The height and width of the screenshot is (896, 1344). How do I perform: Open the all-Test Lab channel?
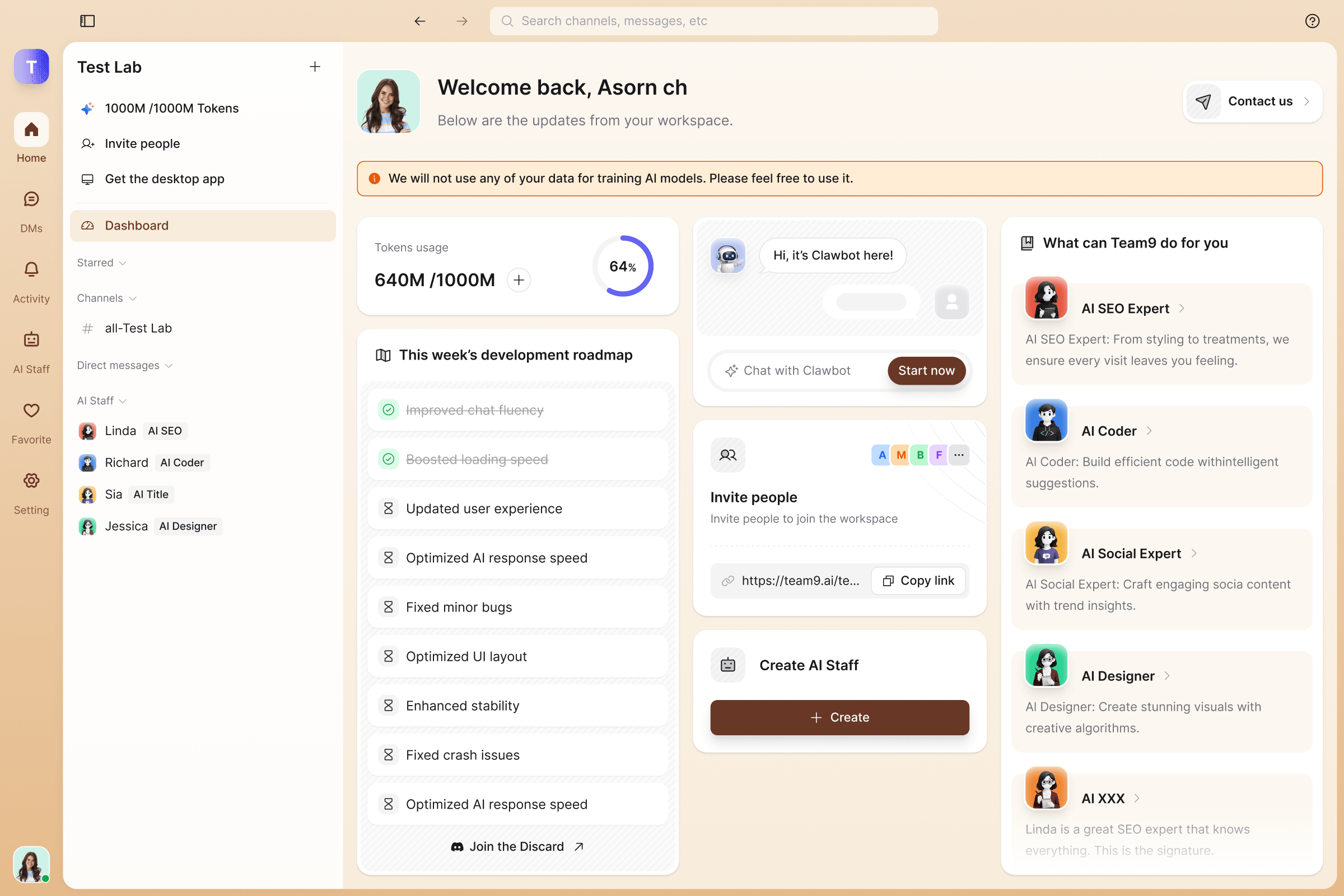(138, 329)
